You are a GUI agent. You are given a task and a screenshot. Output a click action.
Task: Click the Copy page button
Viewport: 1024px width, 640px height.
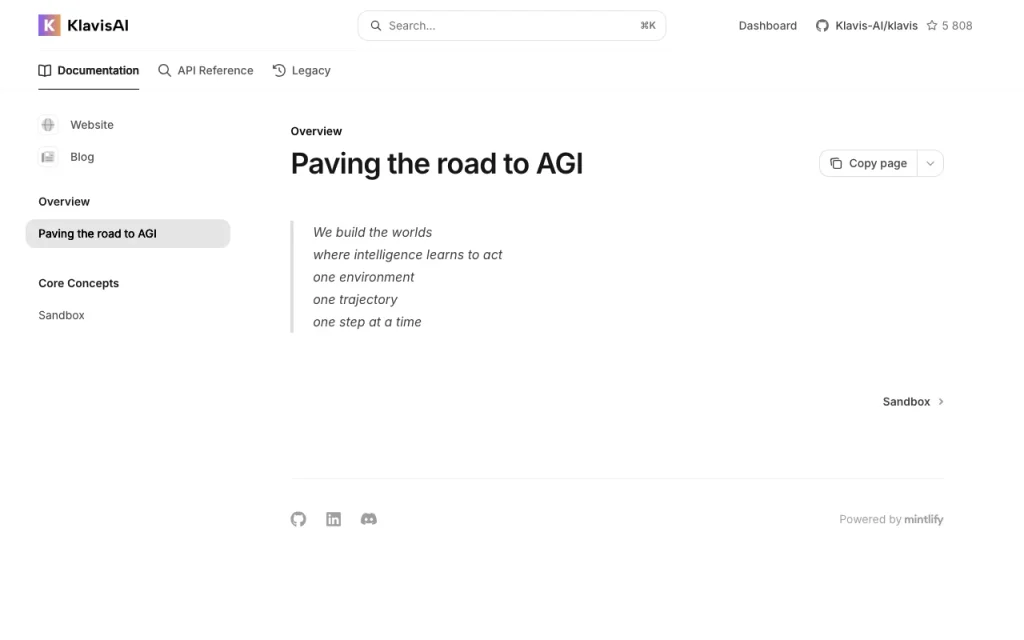[x=869, y=163]
